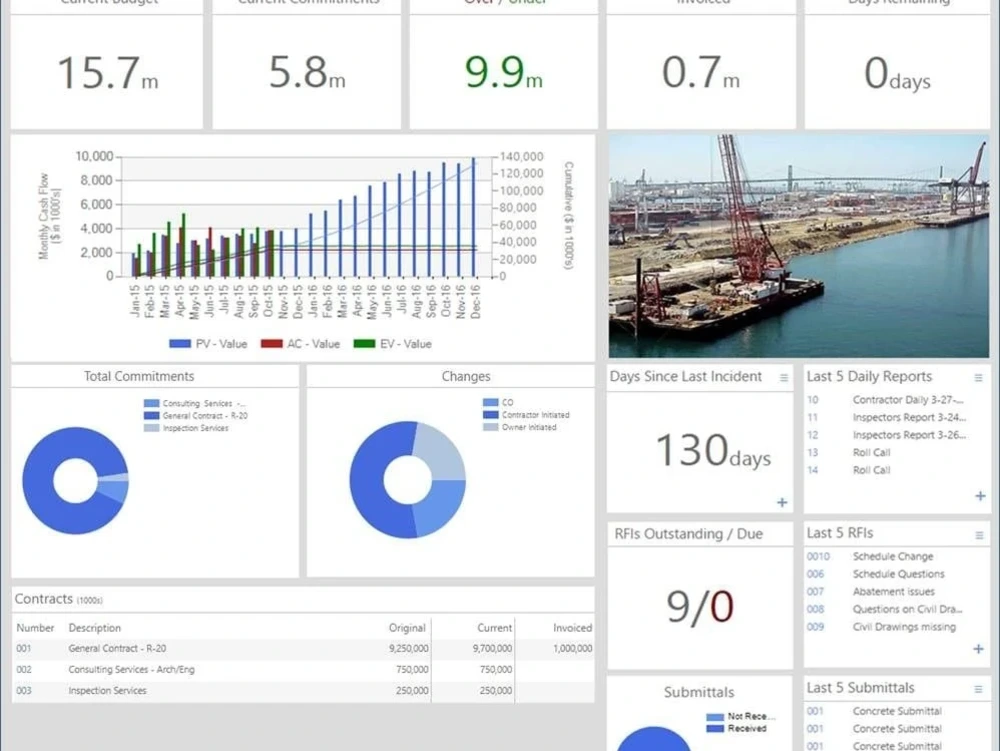The height and width of the screenshot is (751, 1000).
Task: Open daily report 11 Inspectors Report 3-24
Action: 886,418
